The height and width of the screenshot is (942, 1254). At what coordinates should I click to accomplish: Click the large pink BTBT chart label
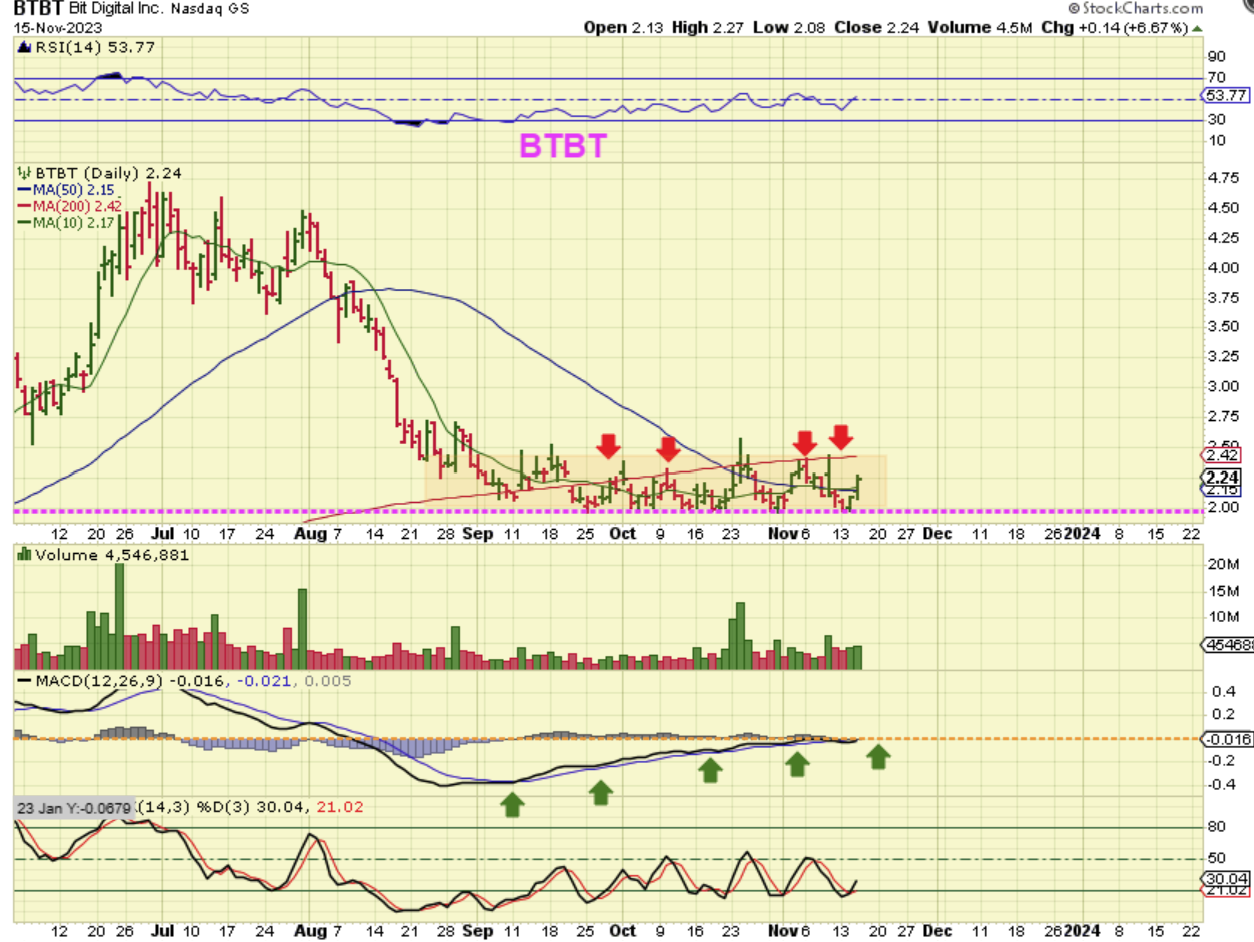[x=562, y=146]
